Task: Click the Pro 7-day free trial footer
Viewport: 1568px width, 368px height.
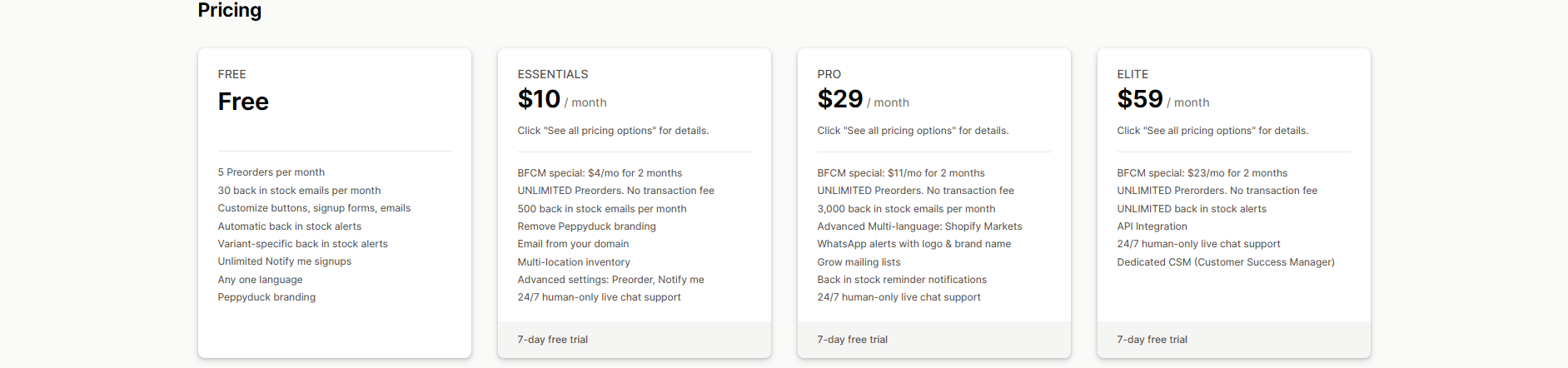Action: tap(853, 340)
